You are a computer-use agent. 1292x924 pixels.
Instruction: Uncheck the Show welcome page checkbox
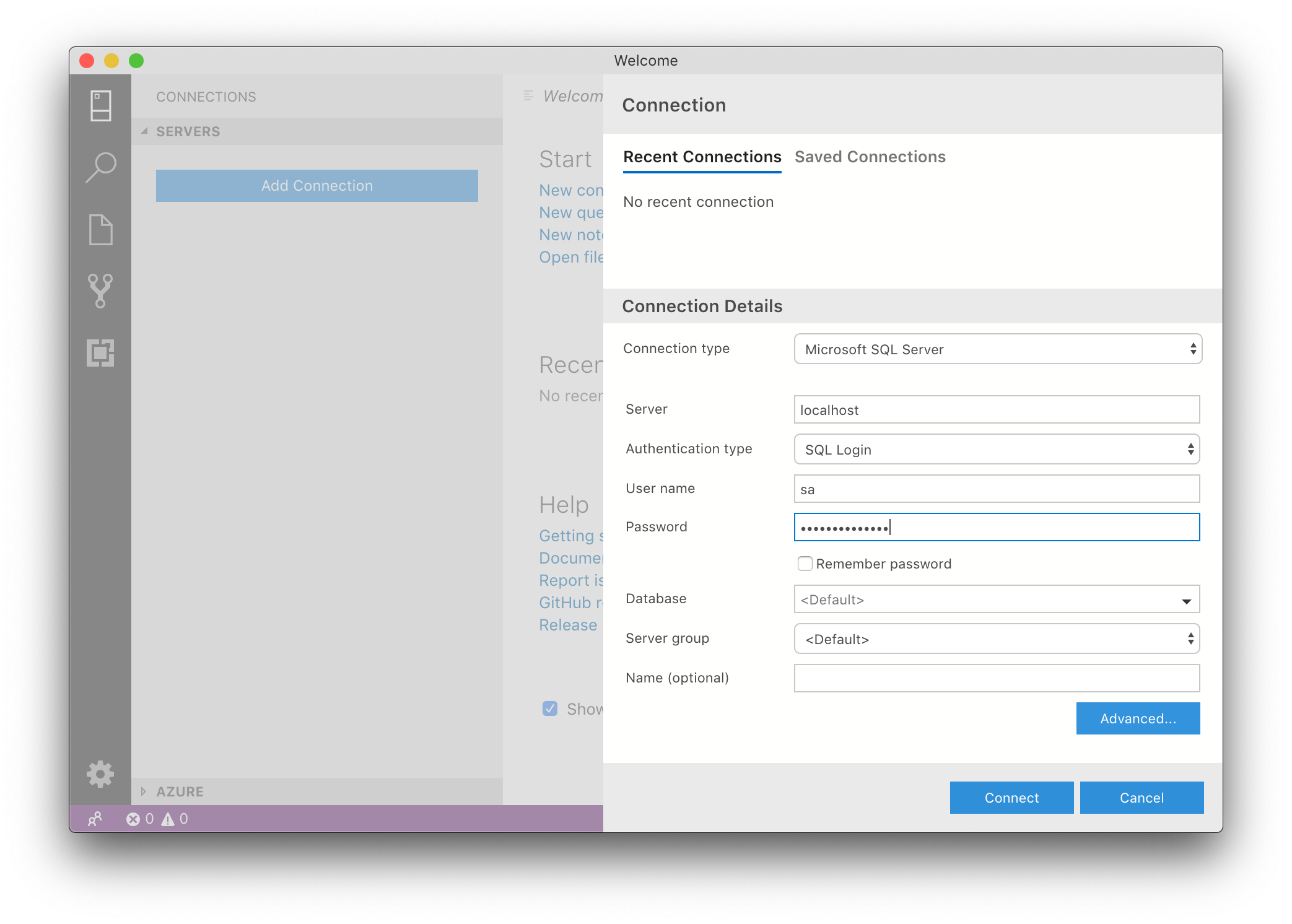pos(549,708)
